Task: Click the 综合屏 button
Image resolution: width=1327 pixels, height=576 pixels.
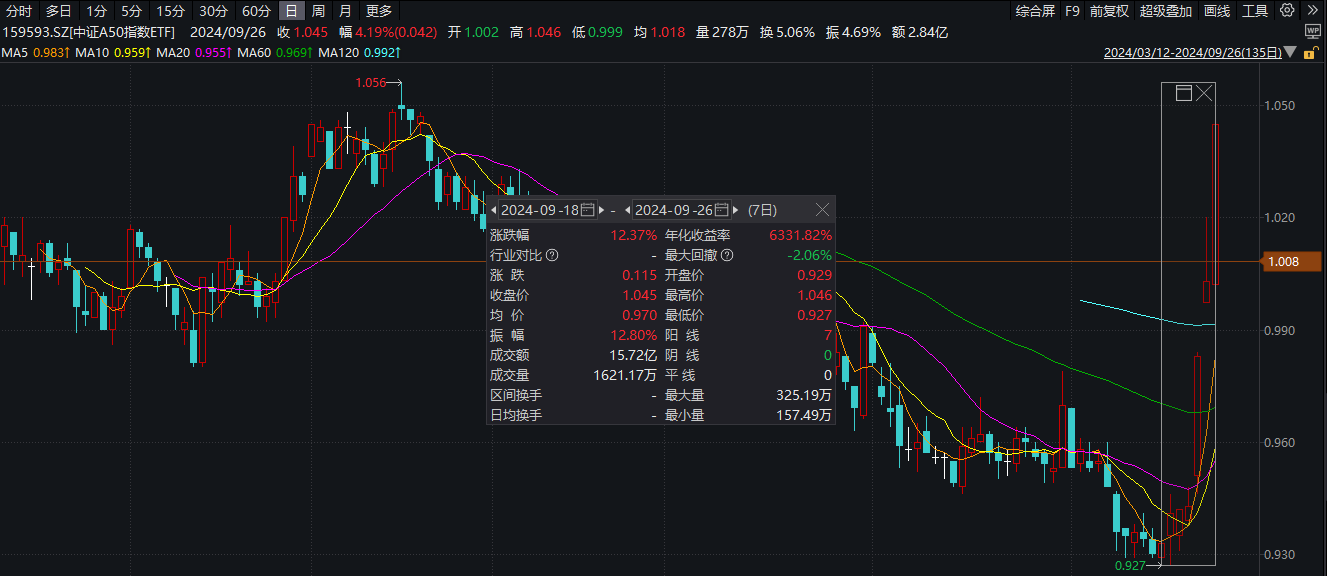Action: [x=1035, y=11]
